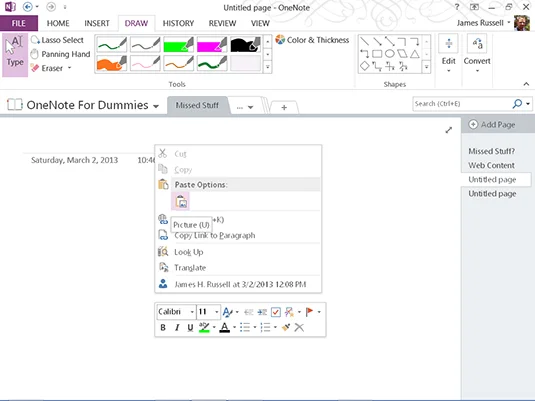Toggle italic in mini toolbar
535x401 pixels.
point(177,328)
